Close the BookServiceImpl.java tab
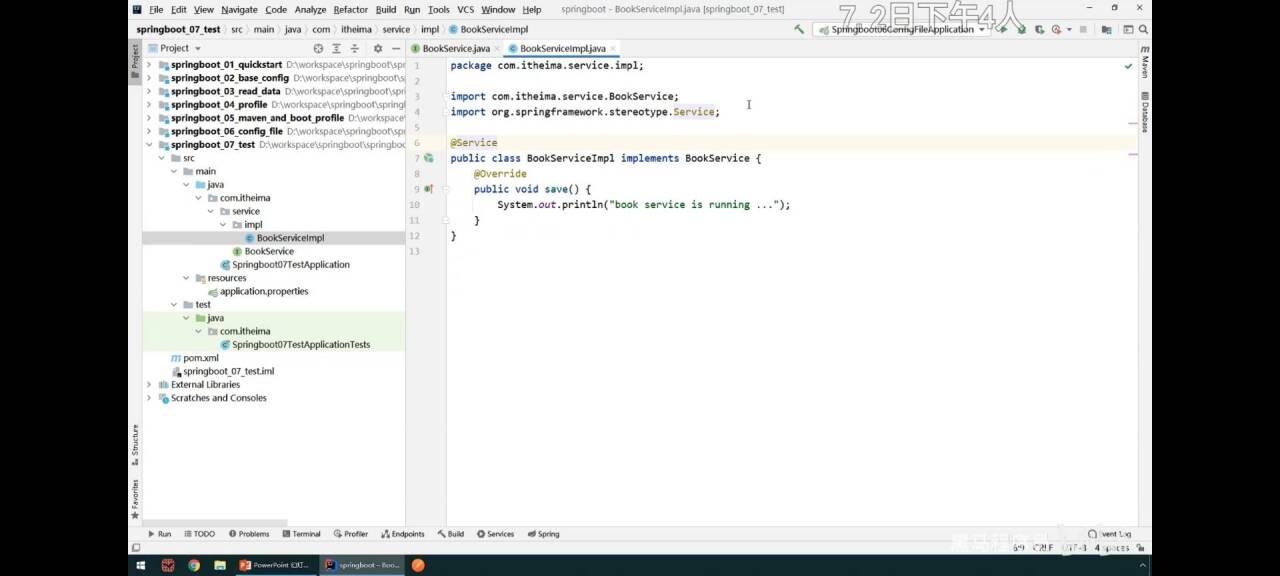Screen dimensions: 1280x576 click(x=613, y=48)
